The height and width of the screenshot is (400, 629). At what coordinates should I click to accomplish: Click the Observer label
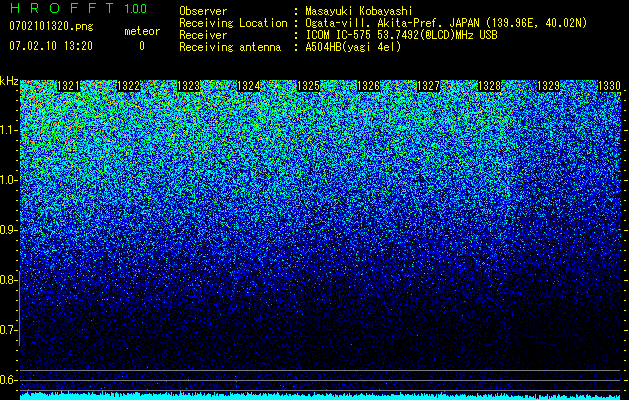(x=203, y=11)
